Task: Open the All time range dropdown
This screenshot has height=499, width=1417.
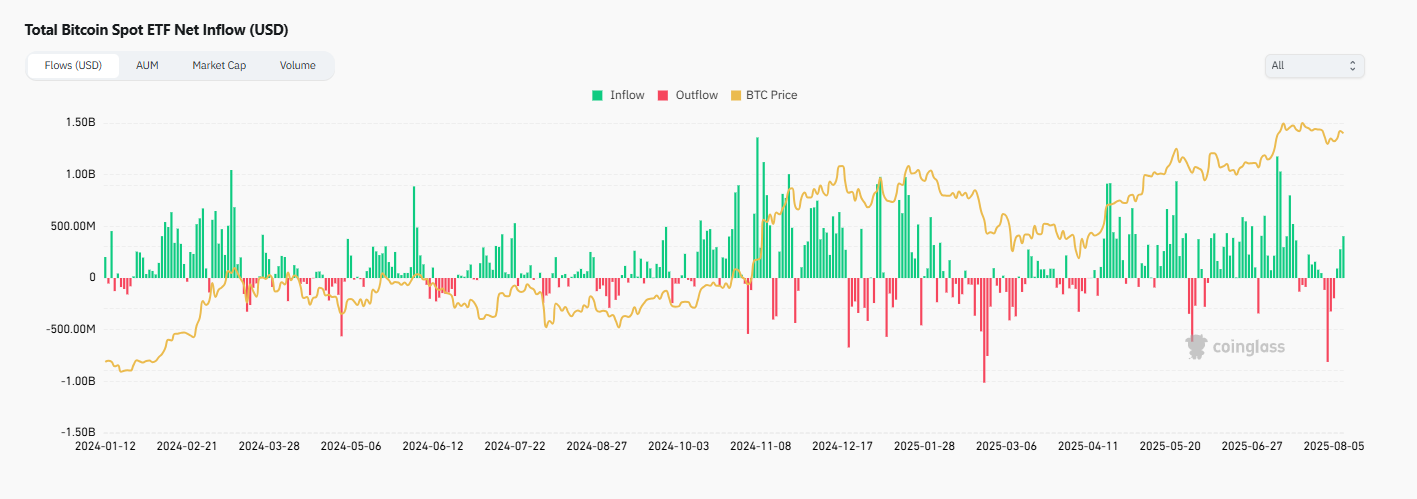Action: point(1314,66)
